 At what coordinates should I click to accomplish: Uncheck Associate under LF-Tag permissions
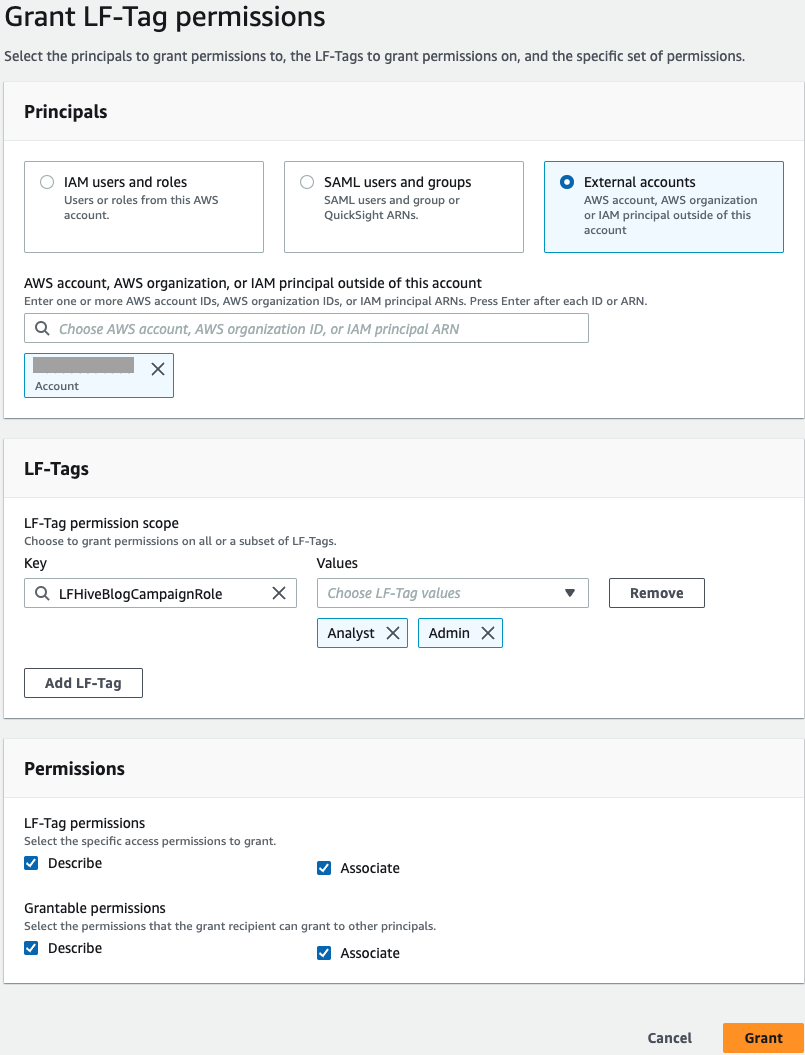[323, 868]
